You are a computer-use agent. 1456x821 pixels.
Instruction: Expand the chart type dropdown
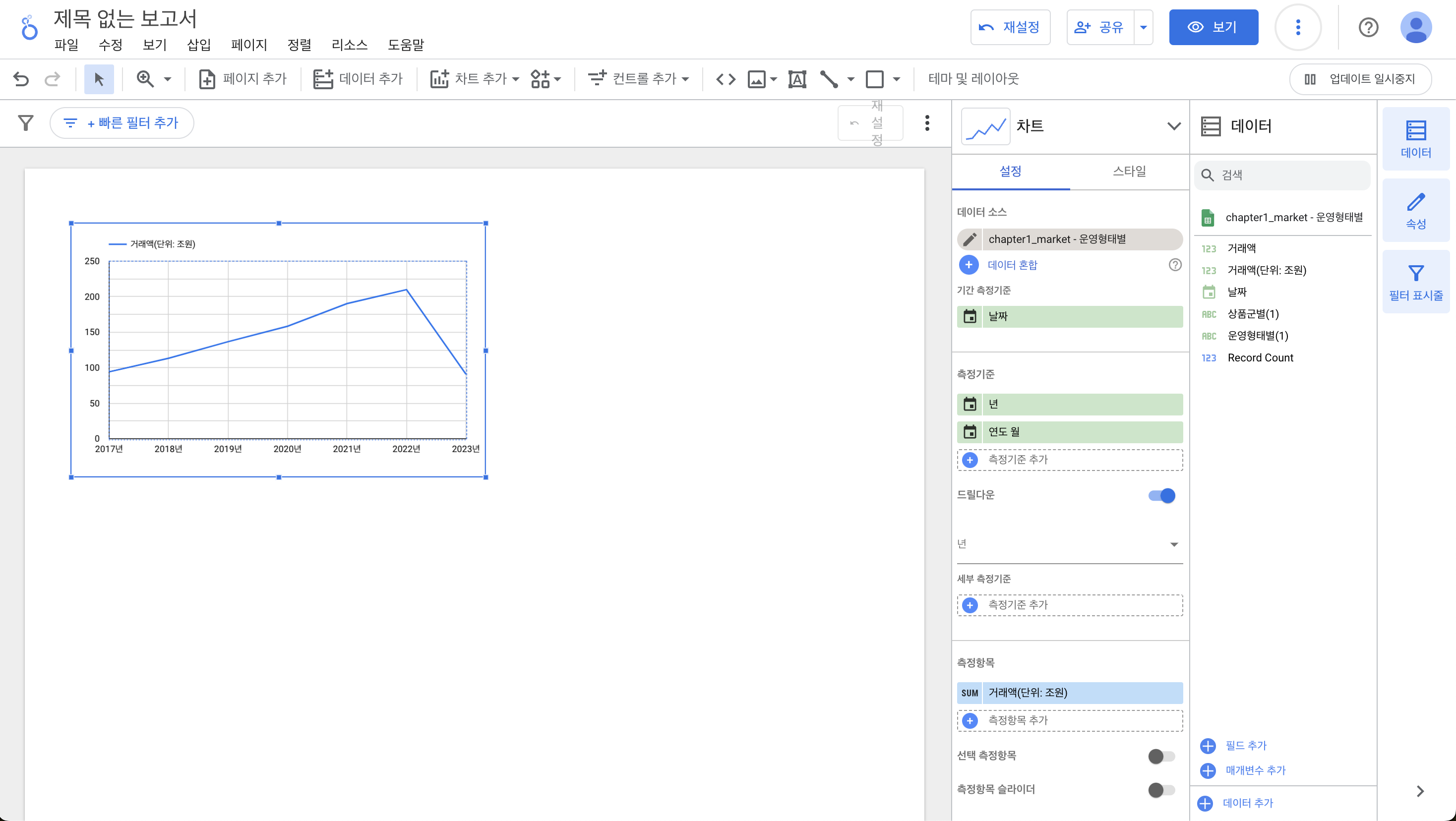point(1174,126)
